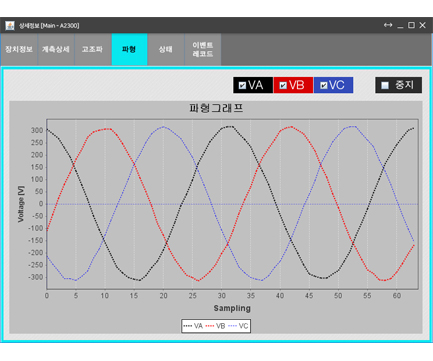Disable the VC waveform checkbox
Viewport: 433px width, 361px height.
coord(323,85)
